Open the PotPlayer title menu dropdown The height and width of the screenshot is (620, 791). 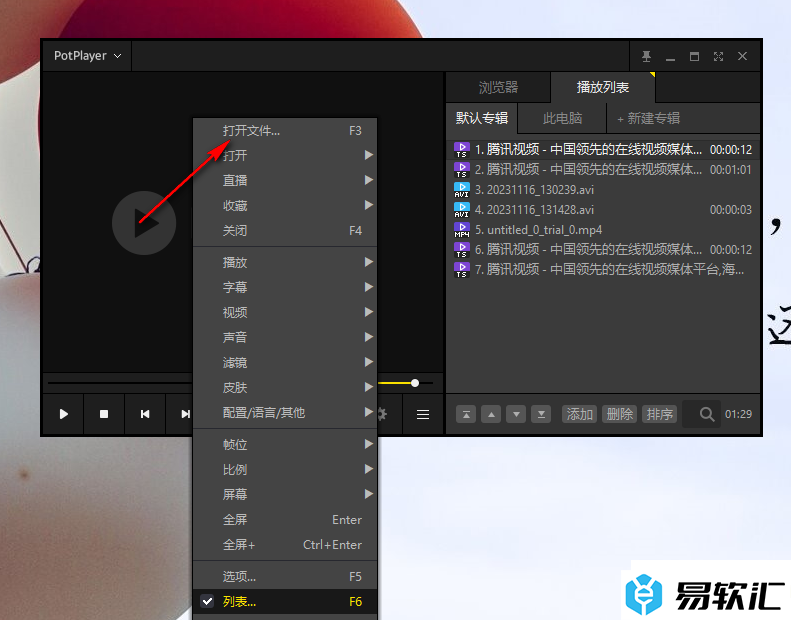pyautogui.click(x=87, y=55)
